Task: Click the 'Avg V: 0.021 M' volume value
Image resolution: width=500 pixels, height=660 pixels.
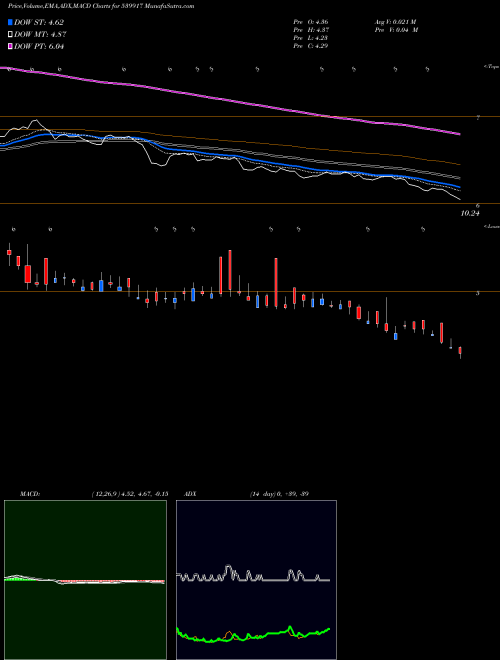Action: 395,22
